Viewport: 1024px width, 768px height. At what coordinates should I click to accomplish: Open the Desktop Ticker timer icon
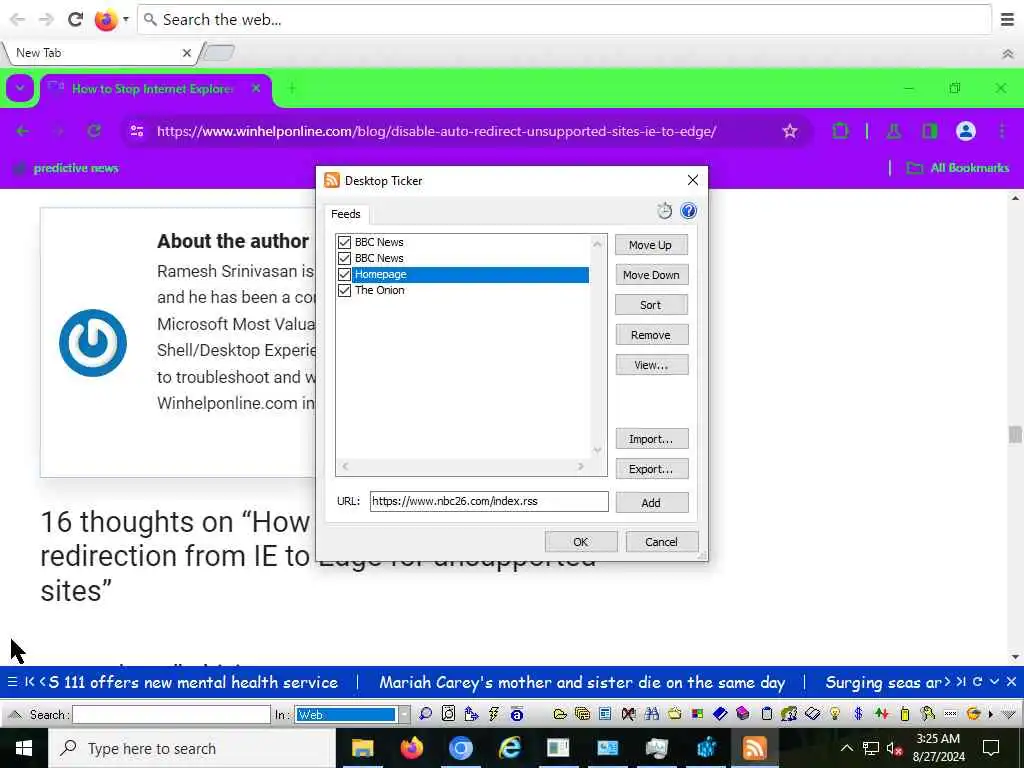tap(664, 211)
